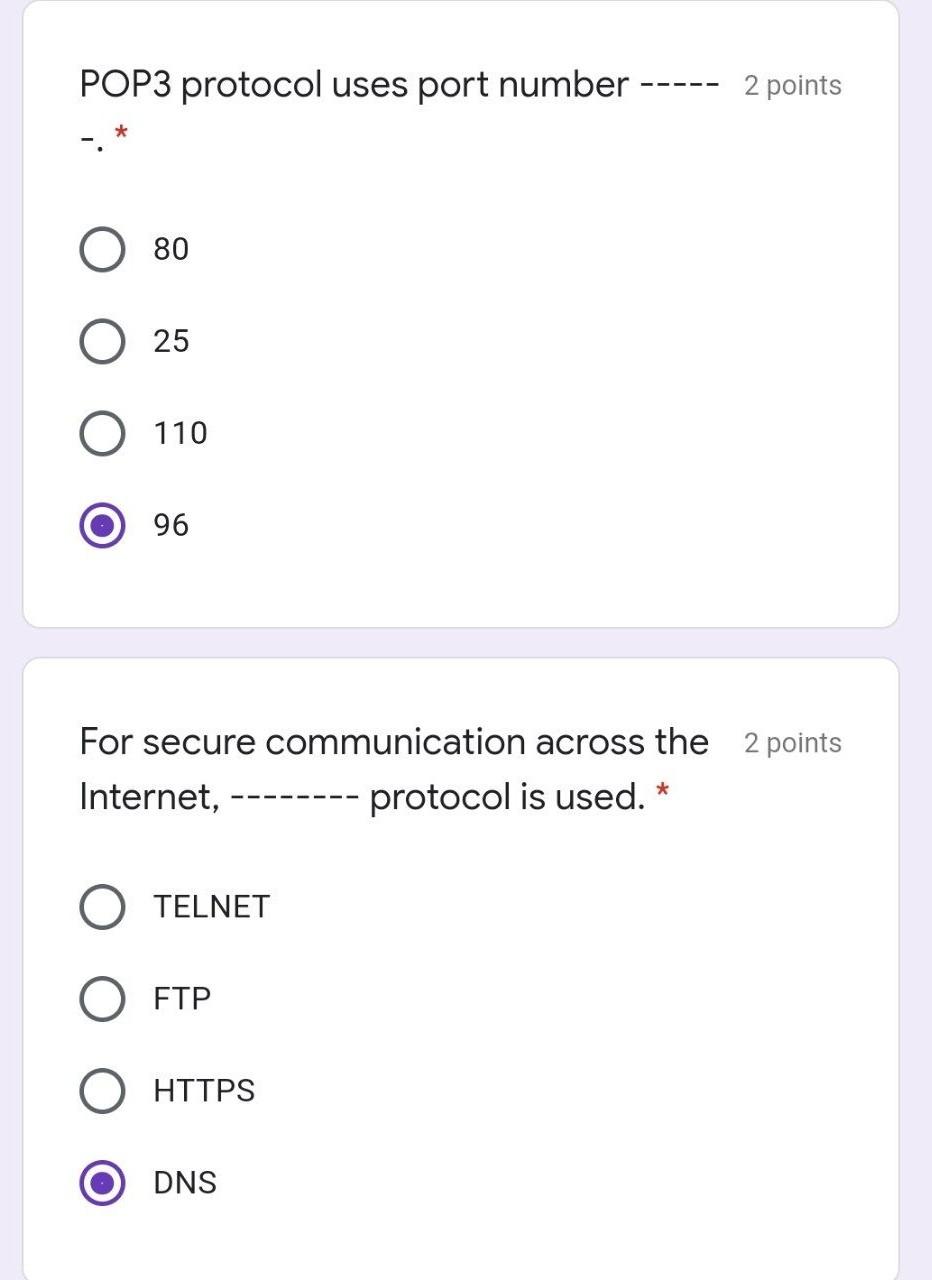This screenshot has width=932, height=1280.
Task: Click the option label text 25
Action: point(171,340)
